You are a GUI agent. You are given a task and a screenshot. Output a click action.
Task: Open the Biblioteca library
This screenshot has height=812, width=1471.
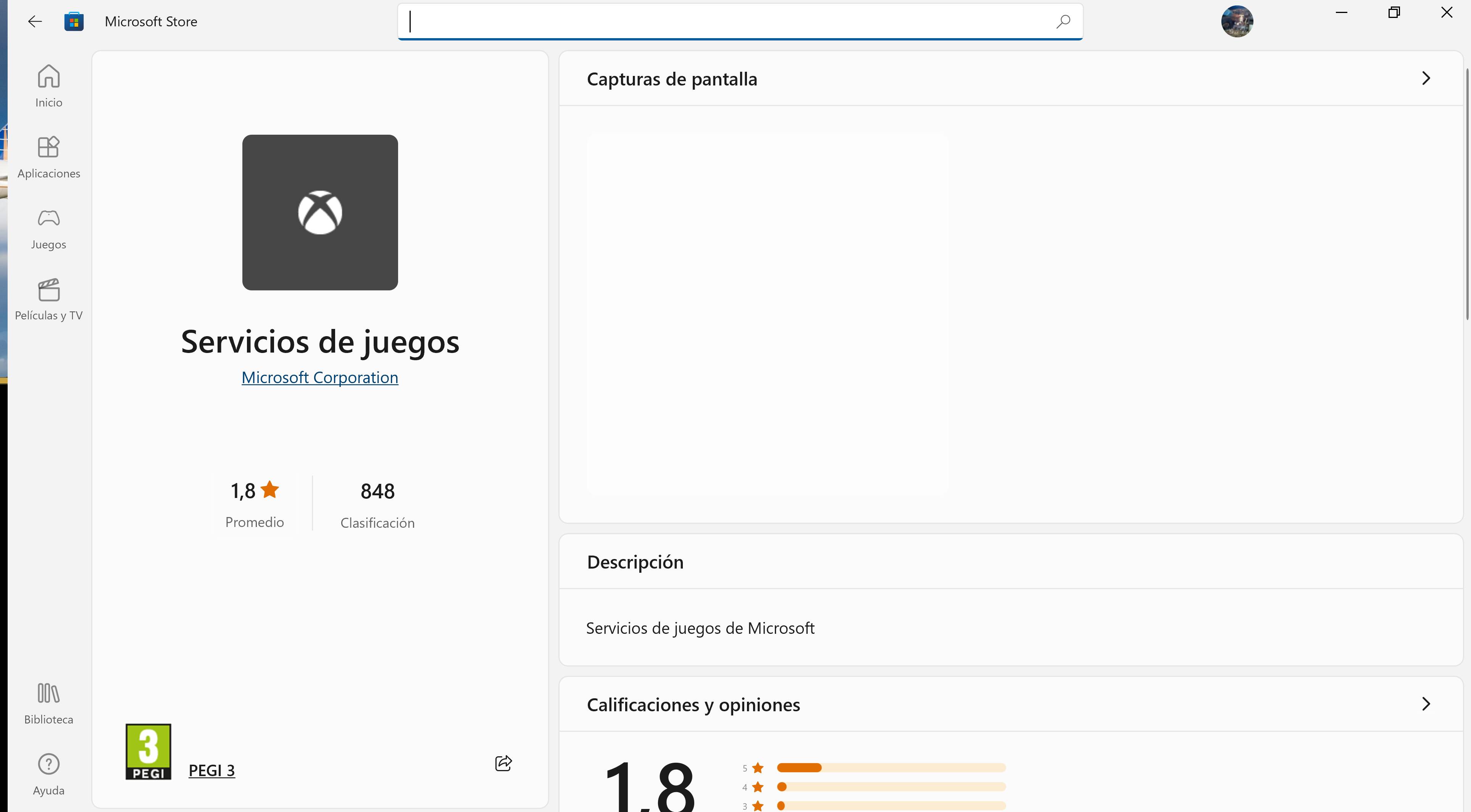pos(48,703)
